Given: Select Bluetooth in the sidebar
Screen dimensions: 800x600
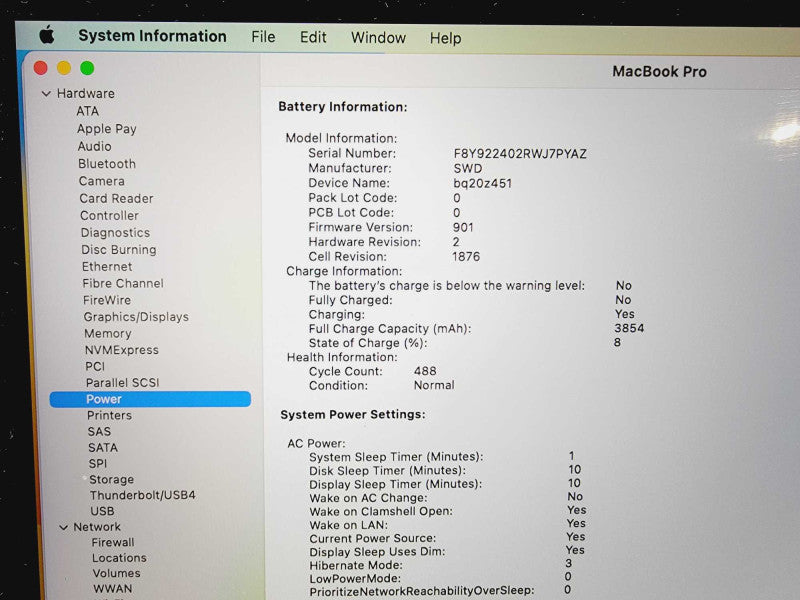Looking at the screenshot, I should click(x=107, y=164).
